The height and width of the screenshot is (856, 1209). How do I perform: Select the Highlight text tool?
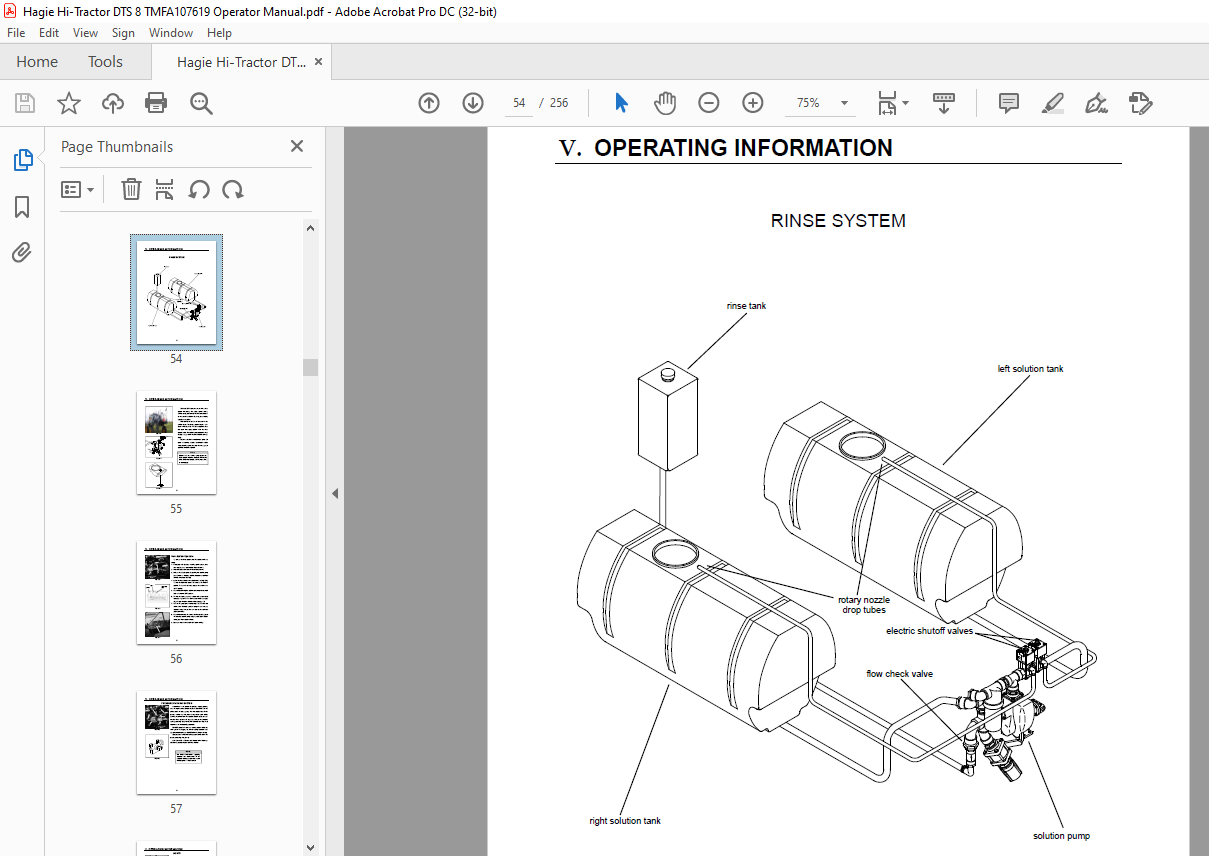(x=1052, y=103)
